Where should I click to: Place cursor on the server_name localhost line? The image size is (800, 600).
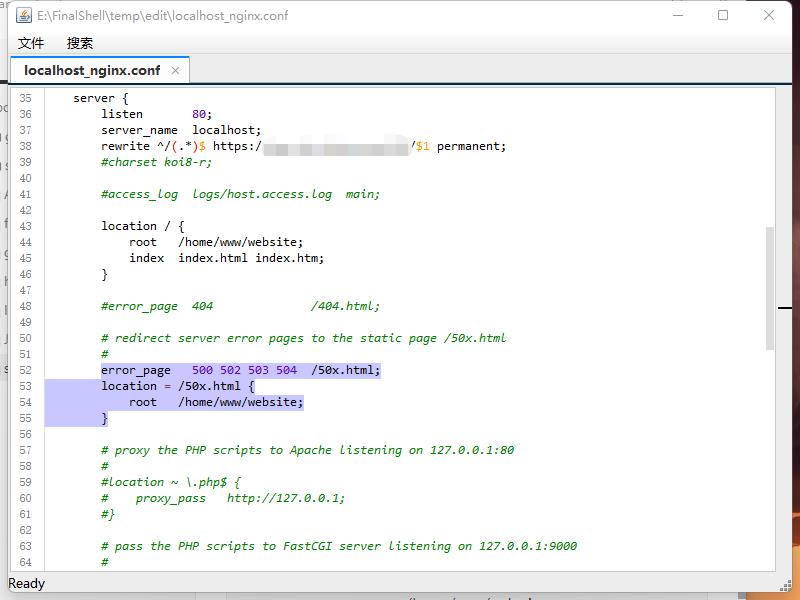pyautogui.click(x=180, y=130)
